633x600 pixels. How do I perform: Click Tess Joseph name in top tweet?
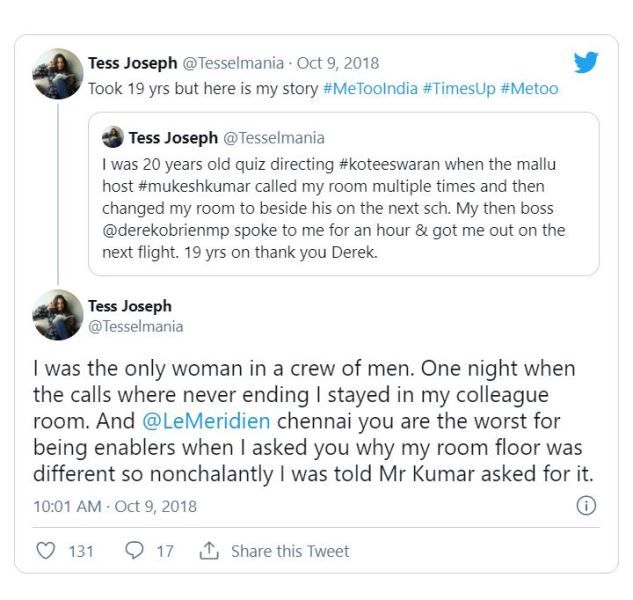pyautogui.click(x=132, y=64)
